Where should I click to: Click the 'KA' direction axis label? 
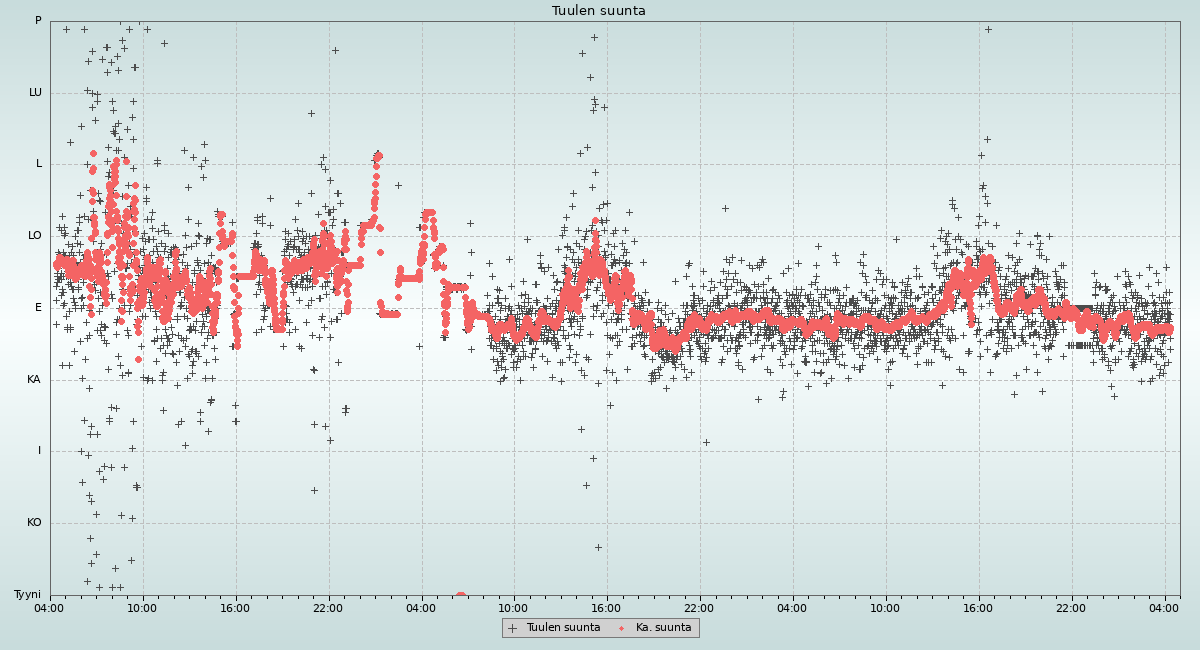(34, 380)
